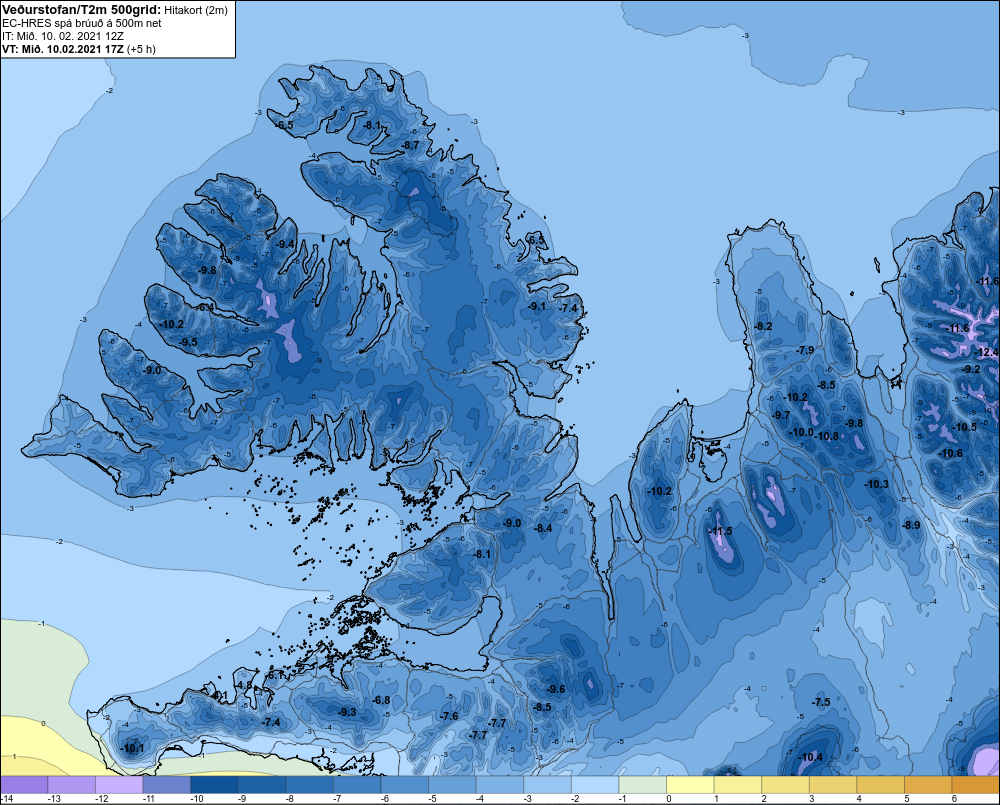Select legend swatch between -2 and -1

(596, 785)
